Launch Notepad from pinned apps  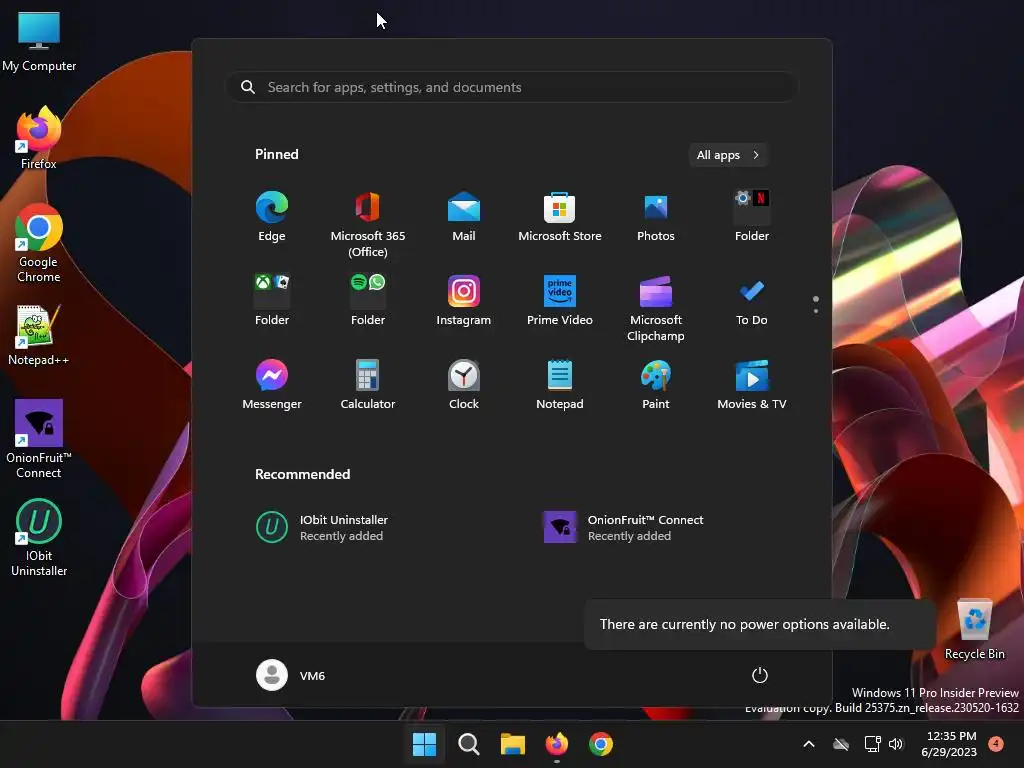pos(560,385)
